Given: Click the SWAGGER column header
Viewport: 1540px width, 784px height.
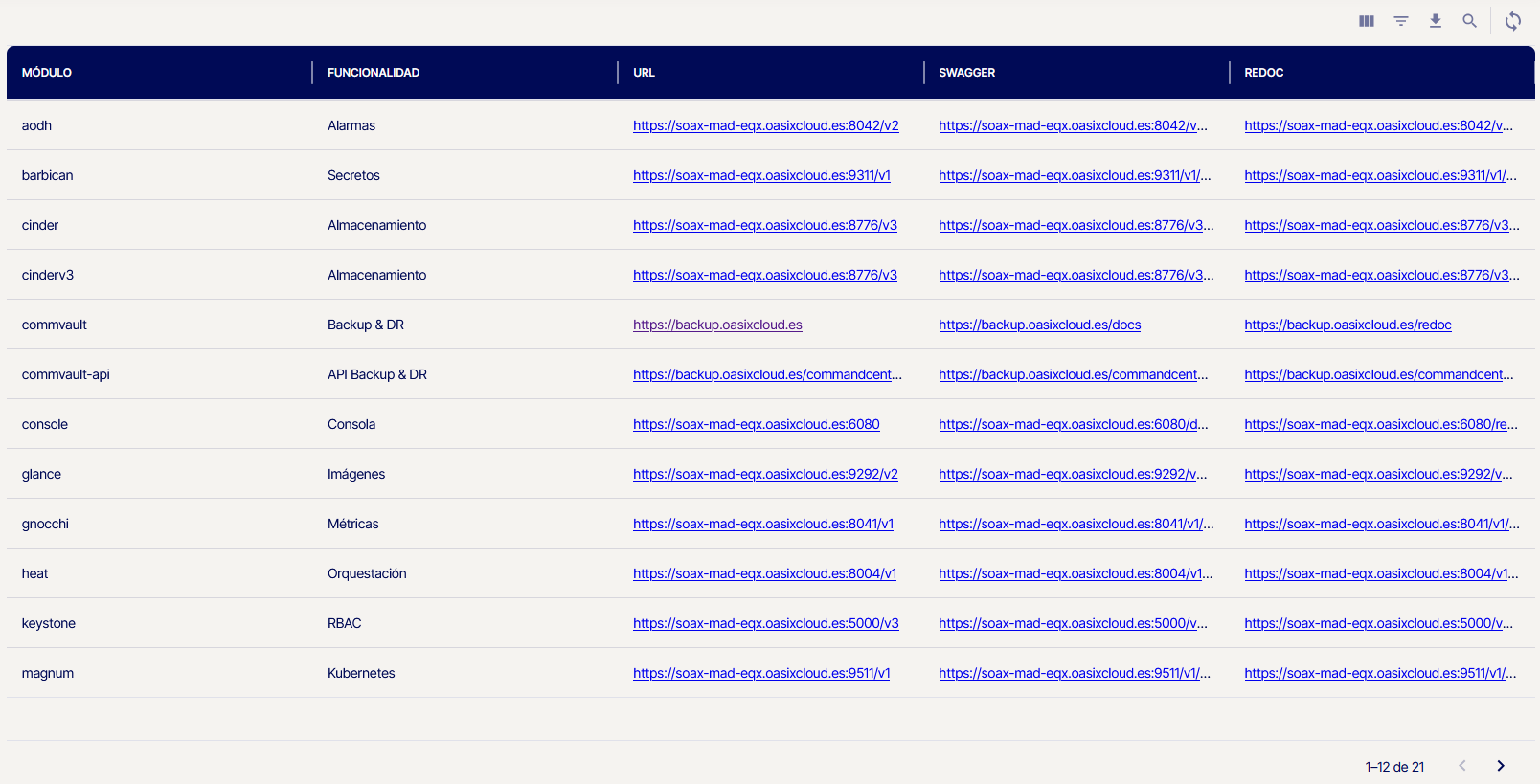Looking at the screenshot, I should pyautogui.click(x=966, y=73).
